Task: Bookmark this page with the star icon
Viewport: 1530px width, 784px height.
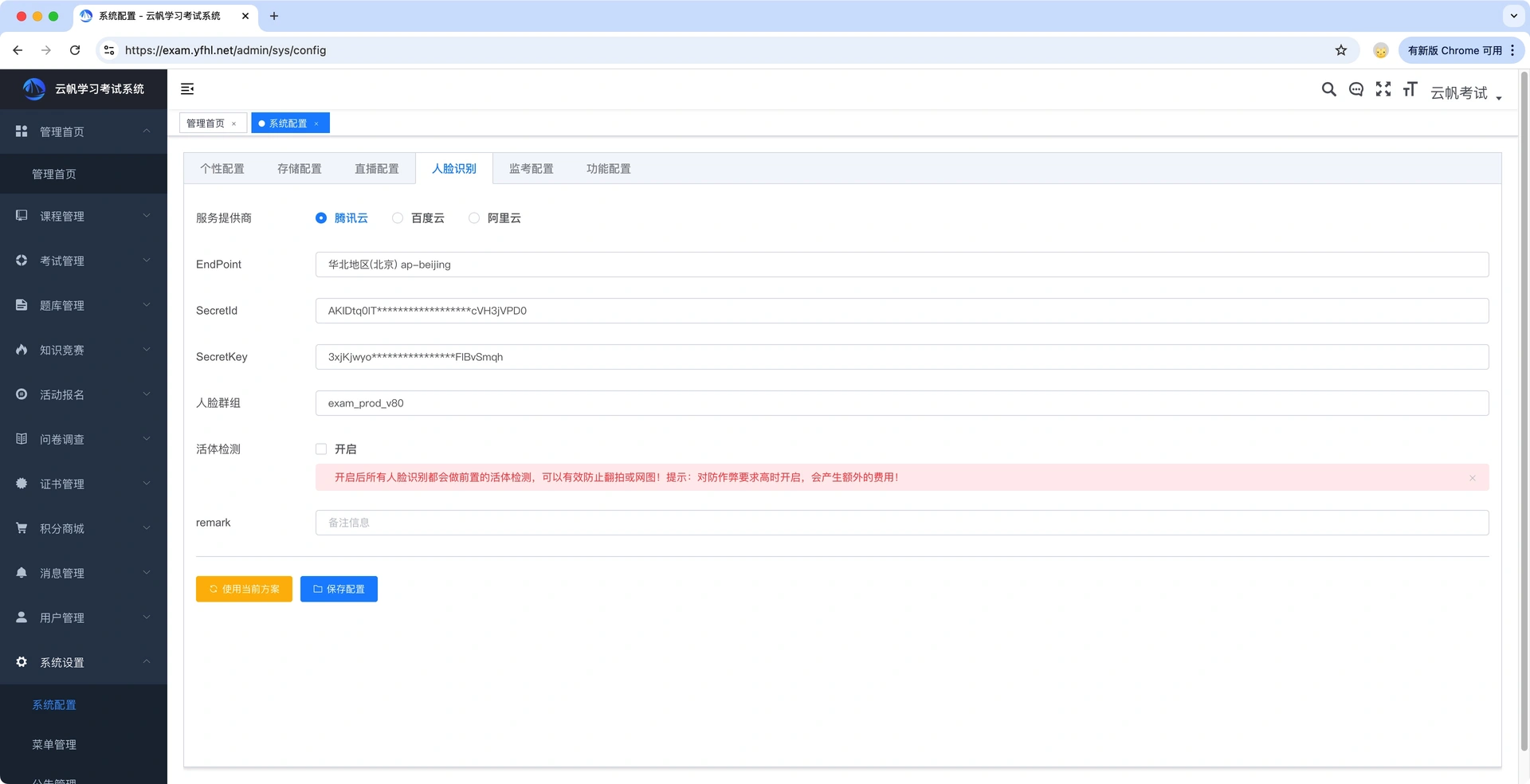Action: (1341, 50)
